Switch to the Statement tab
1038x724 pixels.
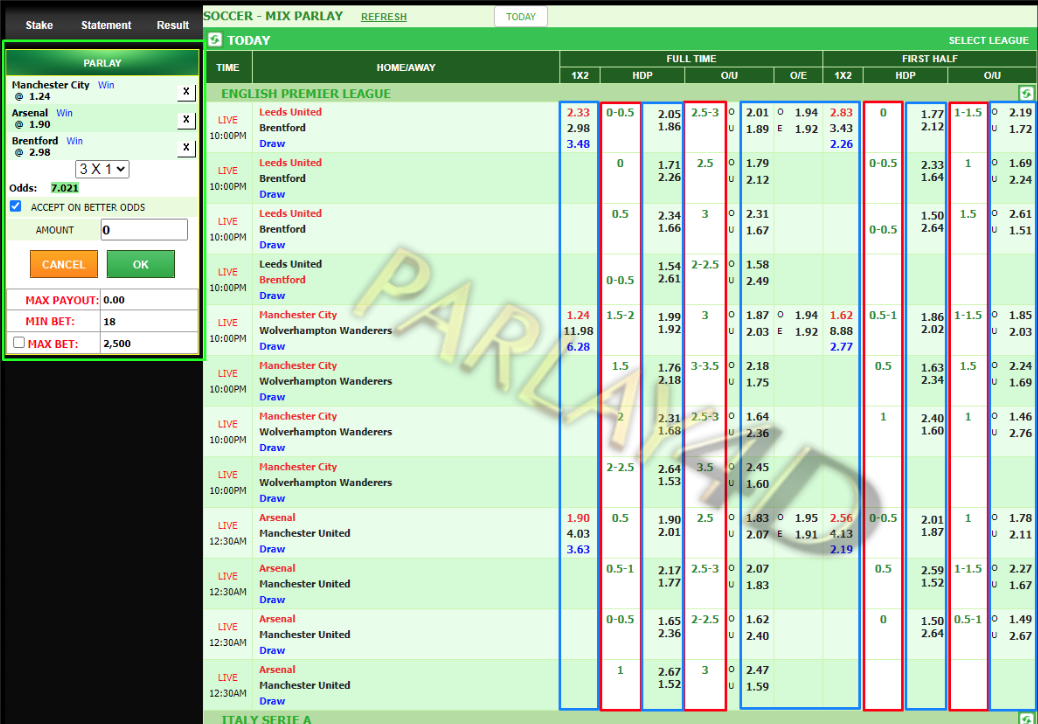click(x=106, y=25)
